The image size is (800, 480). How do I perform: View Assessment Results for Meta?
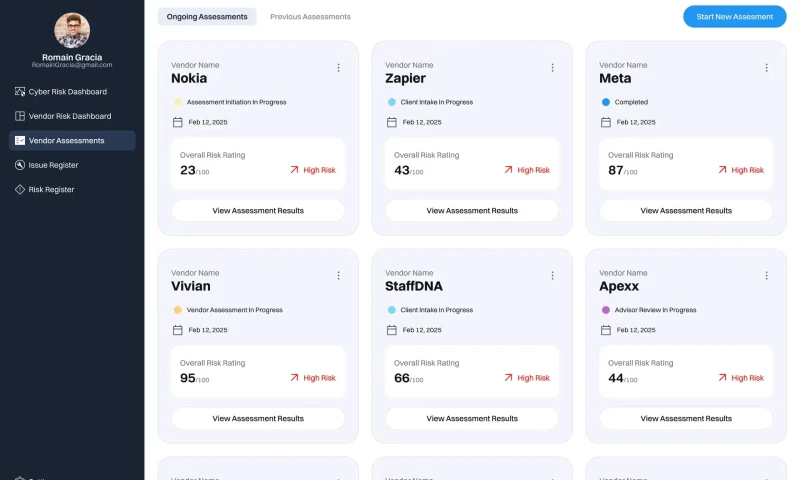click(686, 211)
